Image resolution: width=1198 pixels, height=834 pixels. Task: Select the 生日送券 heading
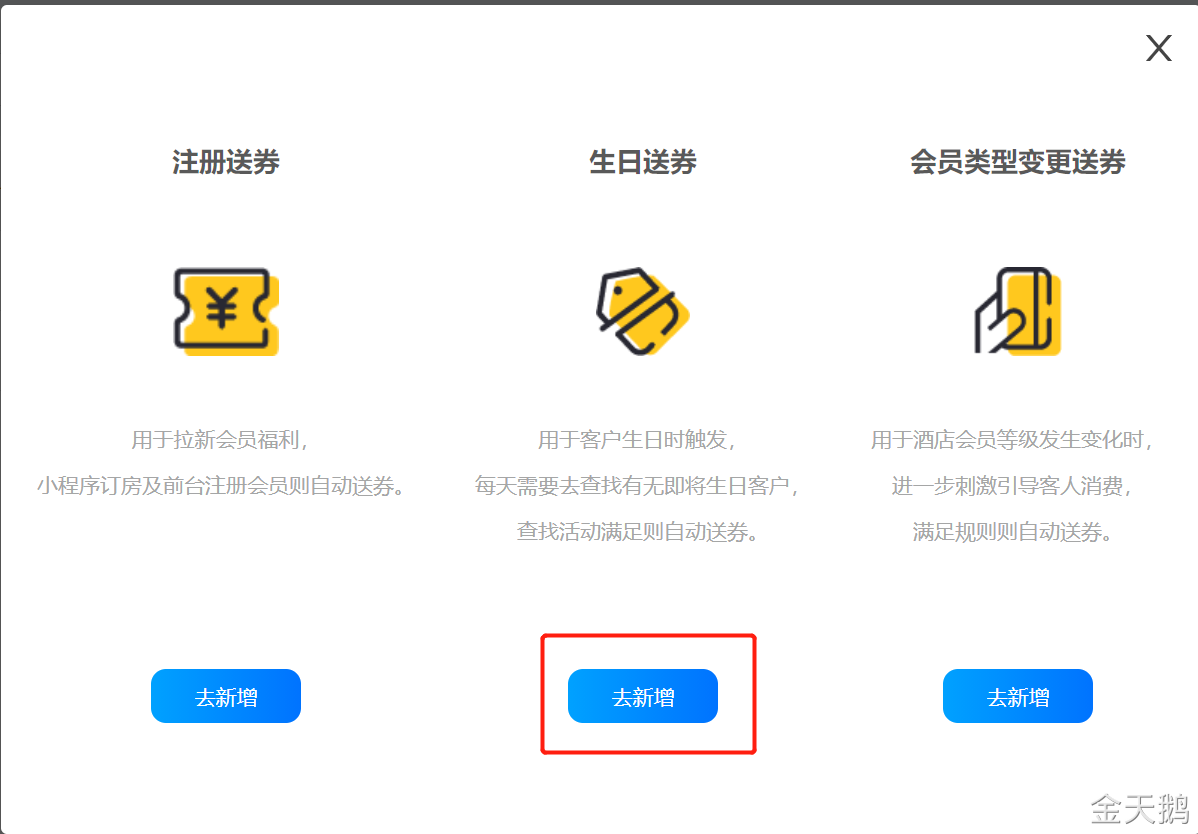(x=643, y=162)
